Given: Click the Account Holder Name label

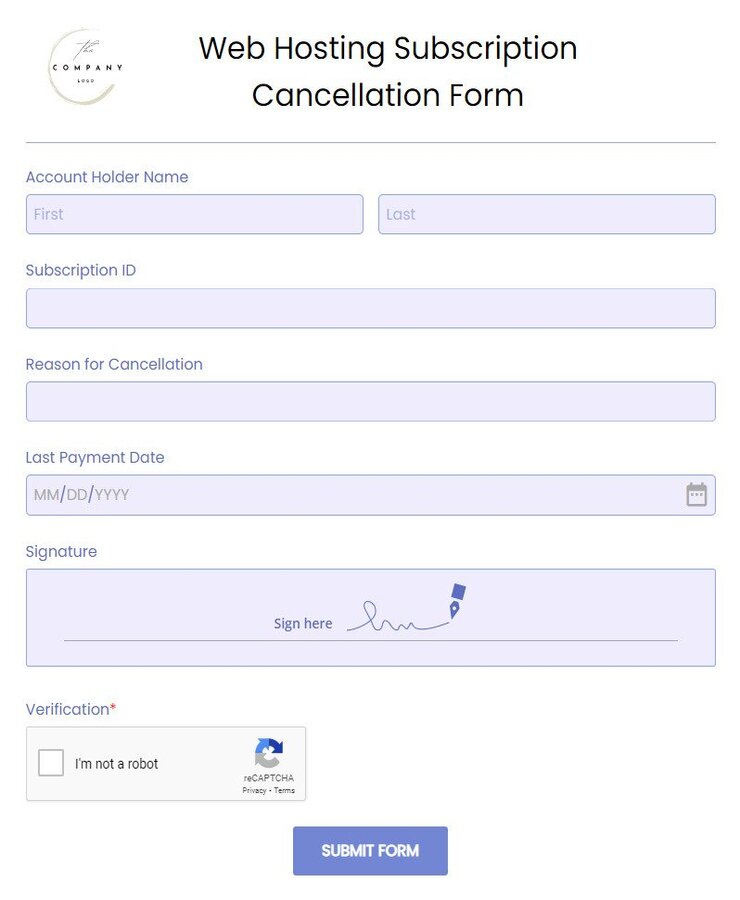Looking at the screenshot, I should click(x=106, y=177).
